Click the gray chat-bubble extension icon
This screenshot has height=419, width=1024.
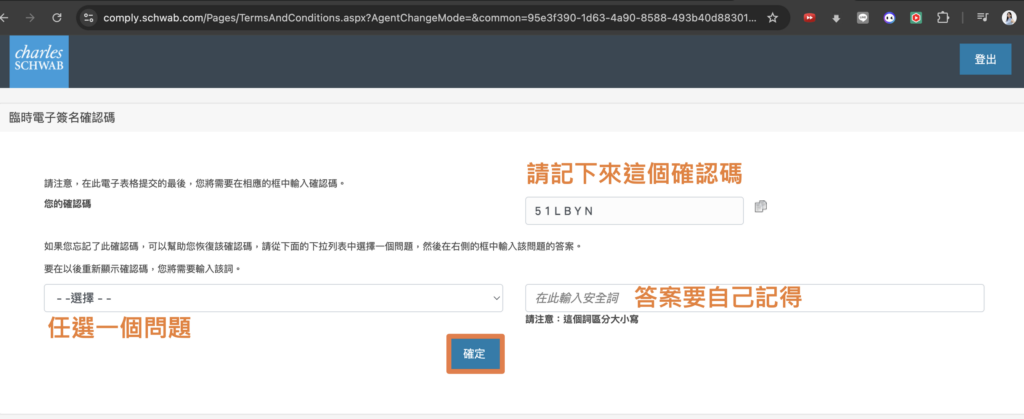coord(862,18)
